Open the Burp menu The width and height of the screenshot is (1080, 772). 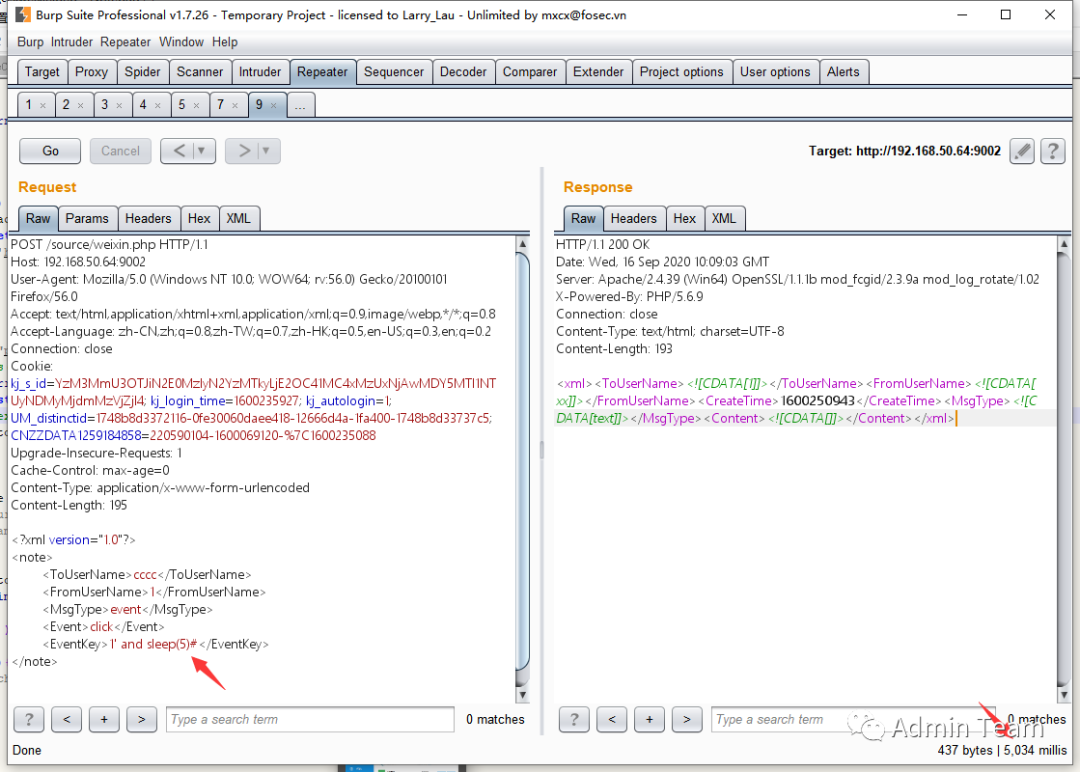(30, 42)
